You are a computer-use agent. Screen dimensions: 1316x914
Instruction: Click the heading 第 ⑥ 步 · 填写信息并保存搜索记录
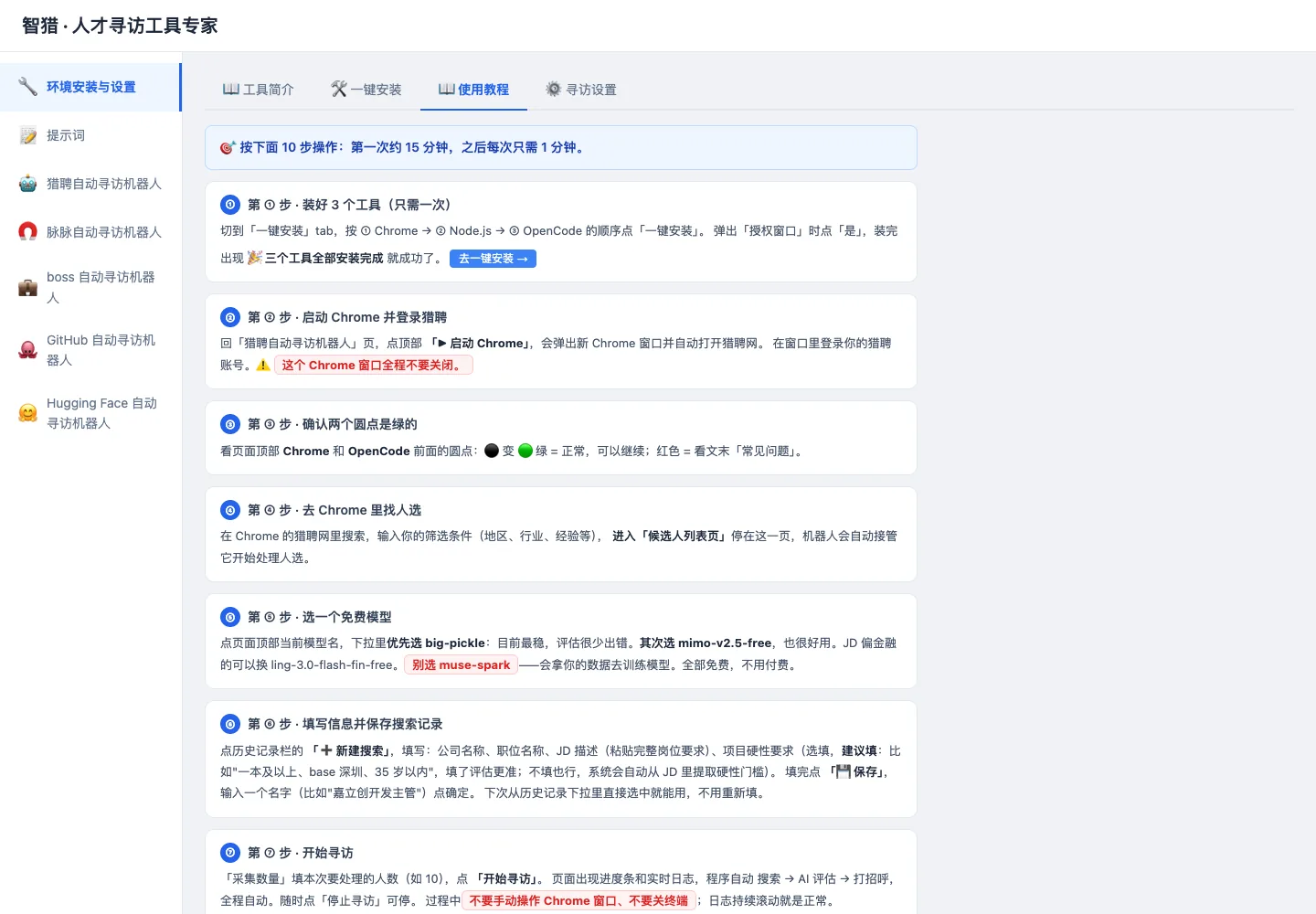[345, 724]
